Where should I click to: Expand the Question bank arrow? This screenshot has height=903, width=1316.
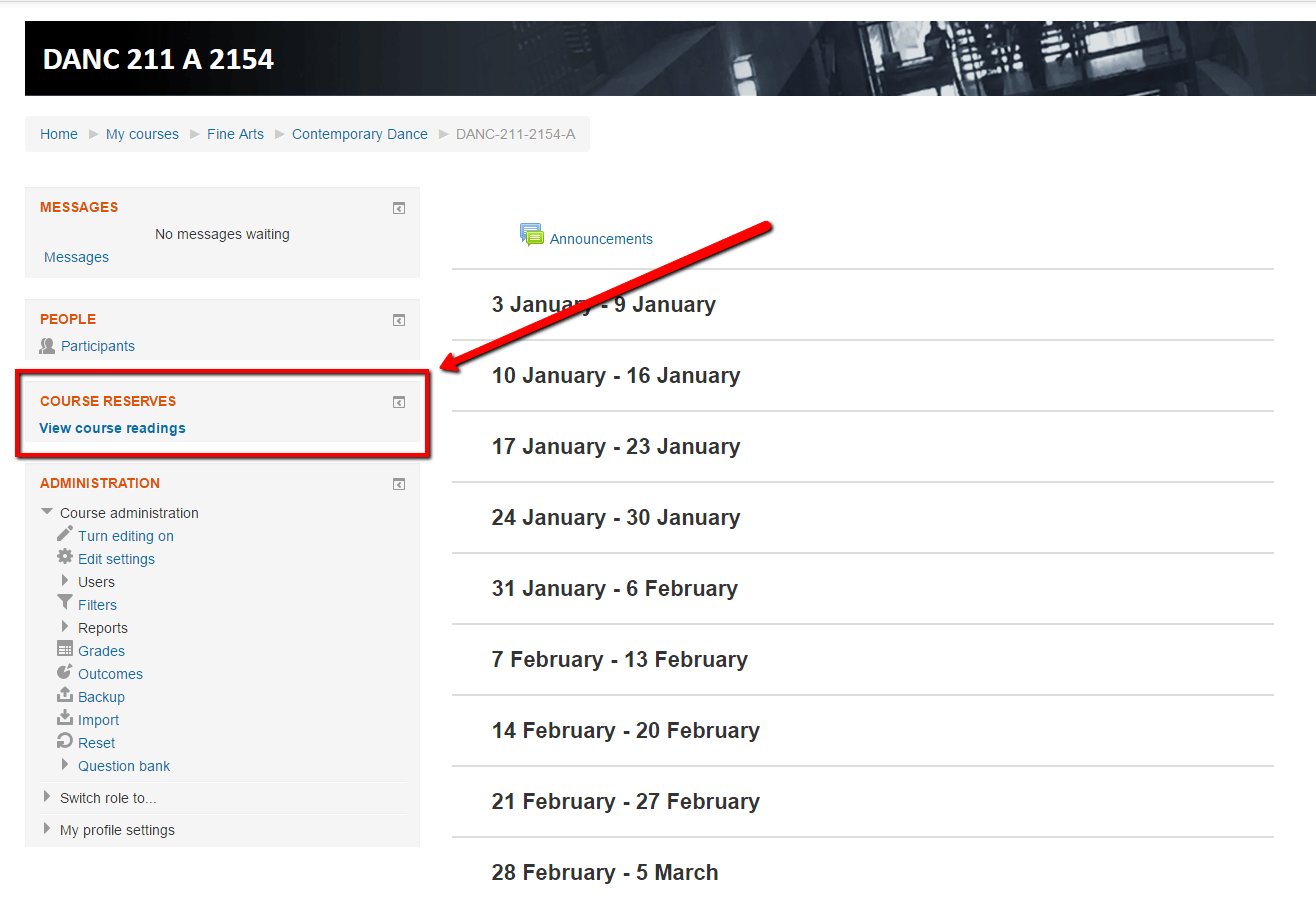(65, 765)
